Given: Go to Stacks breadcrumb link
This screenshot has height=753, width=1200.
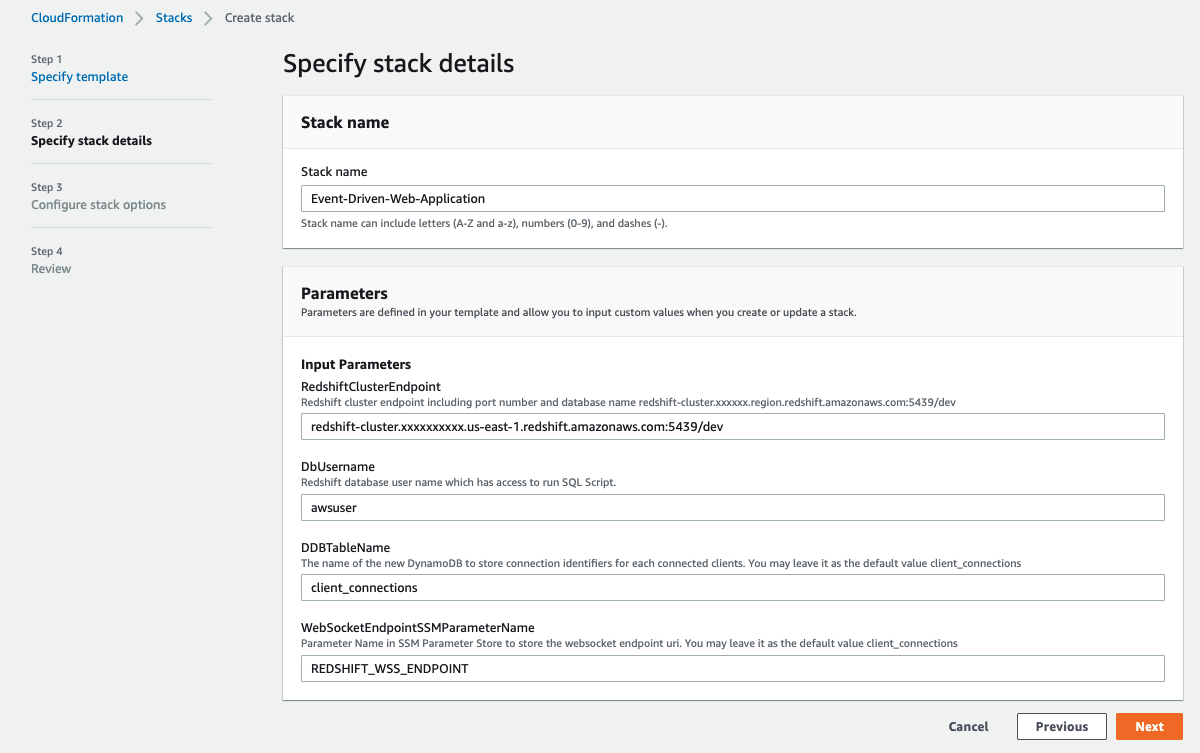Looking at the screenshot, I should [x=174, y=18].
